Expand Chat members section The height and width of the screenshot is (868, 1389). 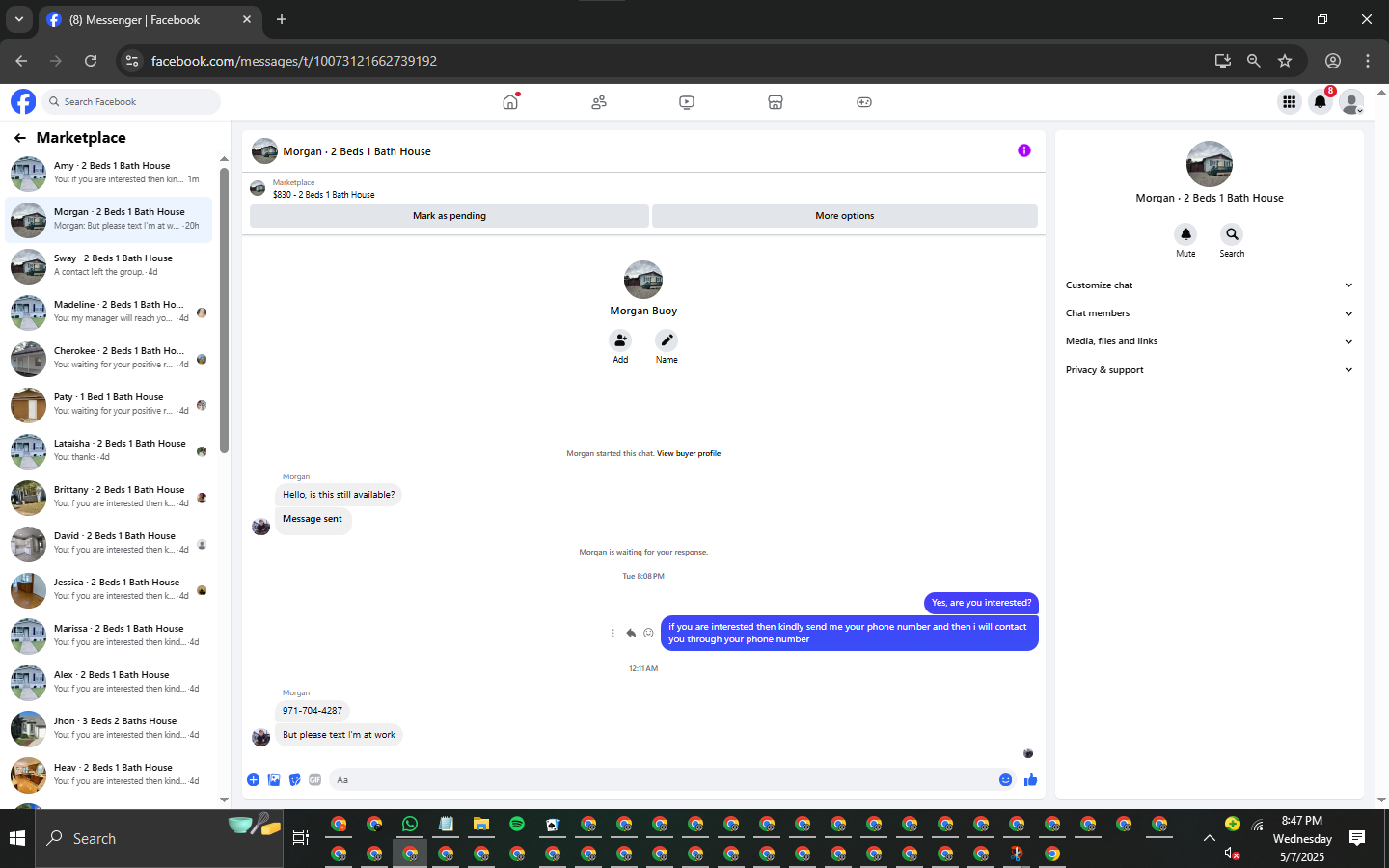(1209, 313)
